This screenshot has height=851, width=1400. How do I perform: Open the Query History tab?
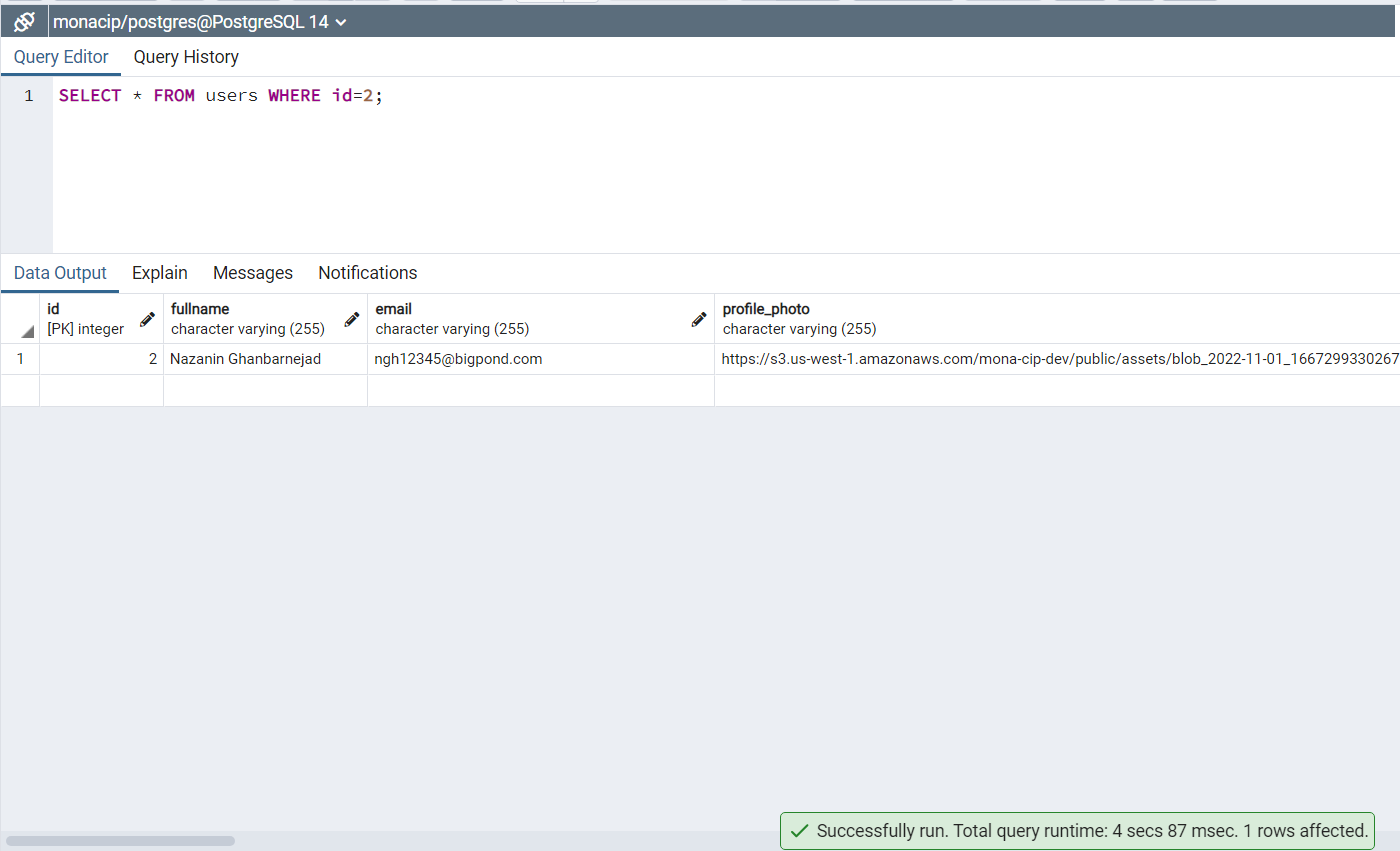click(186, 57)
